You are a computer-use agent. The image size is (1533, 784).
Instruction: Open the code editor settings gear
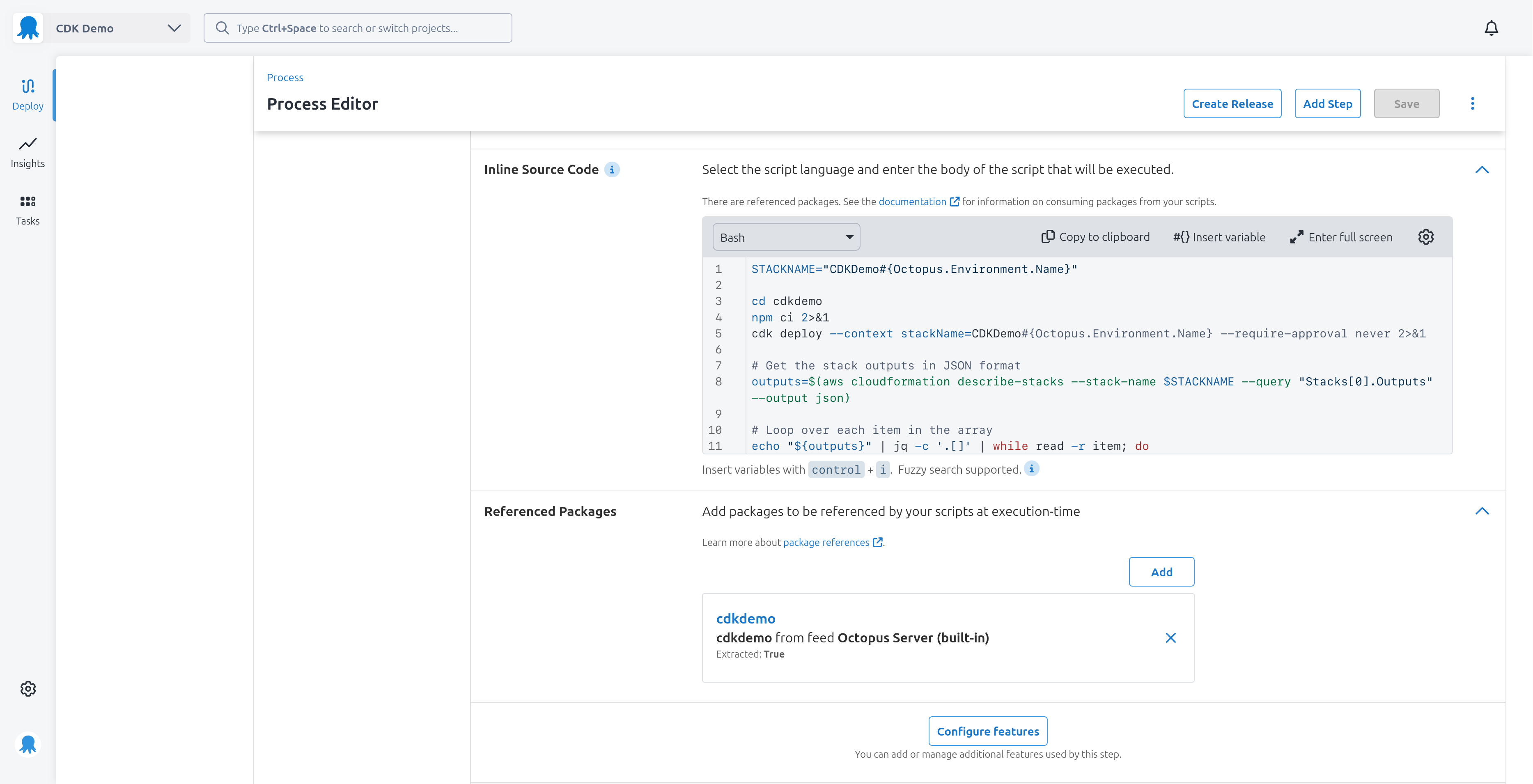click(x=1426, y=236)
